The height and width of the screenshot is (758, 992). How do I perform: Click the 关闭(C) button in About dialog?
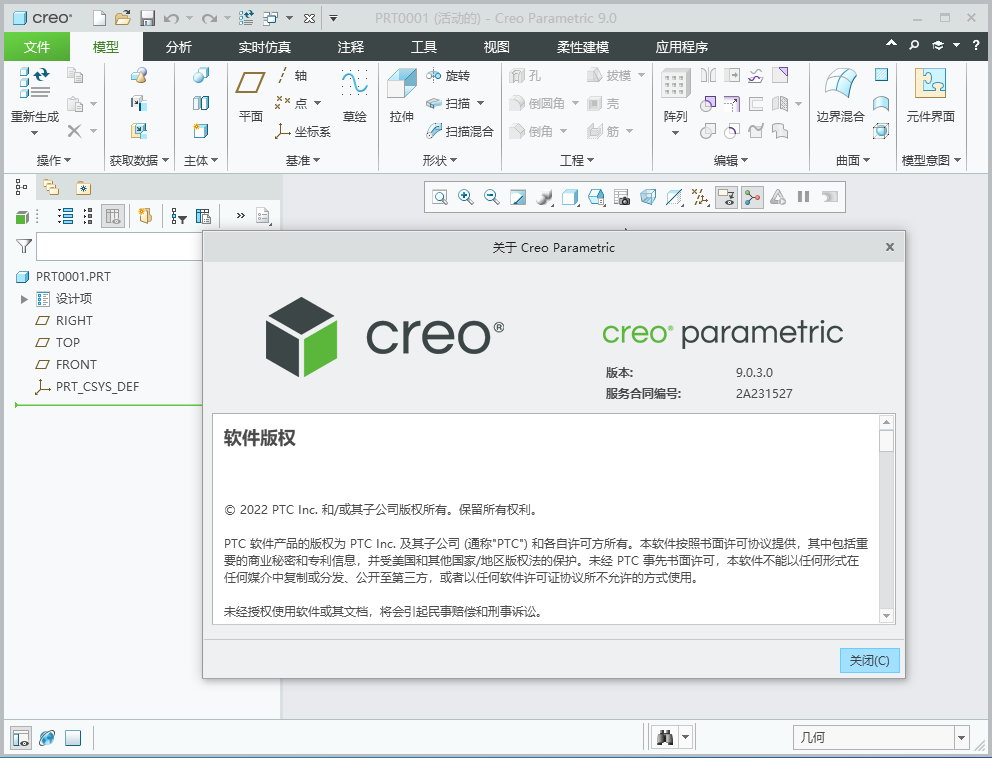[x=869, y=661]
